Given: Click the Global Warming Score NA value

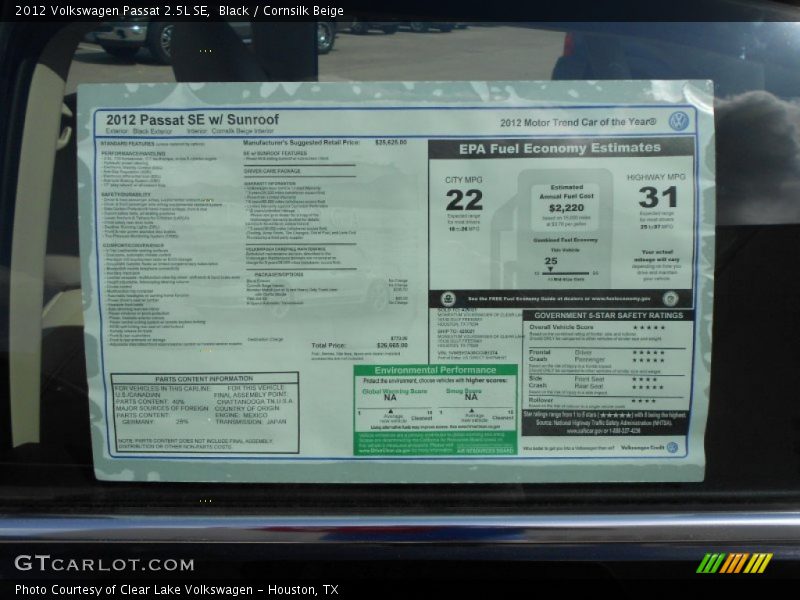Looking at the screenshot, I should [390, 397].
